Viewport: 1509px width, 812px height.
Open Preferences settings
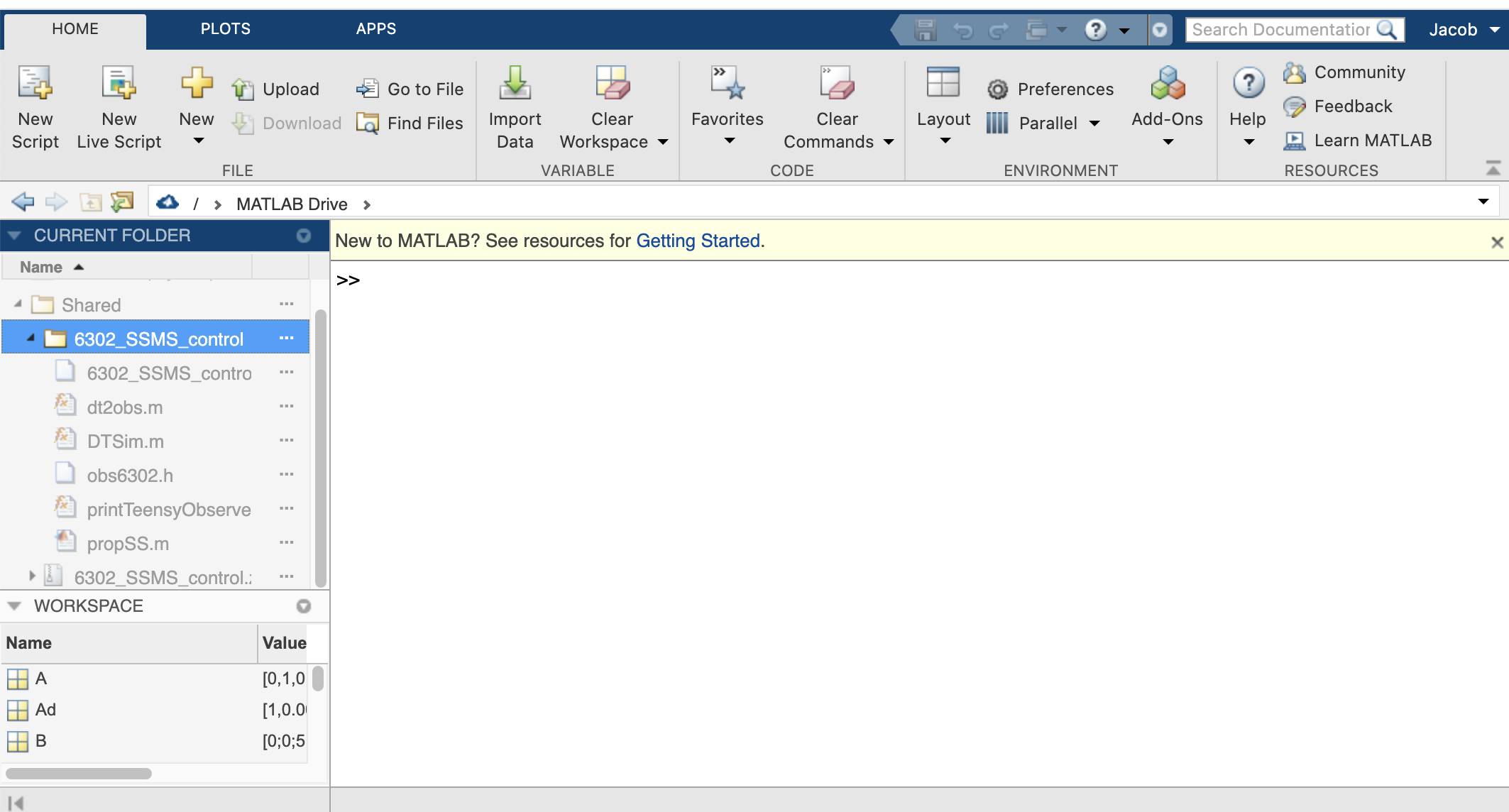coord(1050,89)
